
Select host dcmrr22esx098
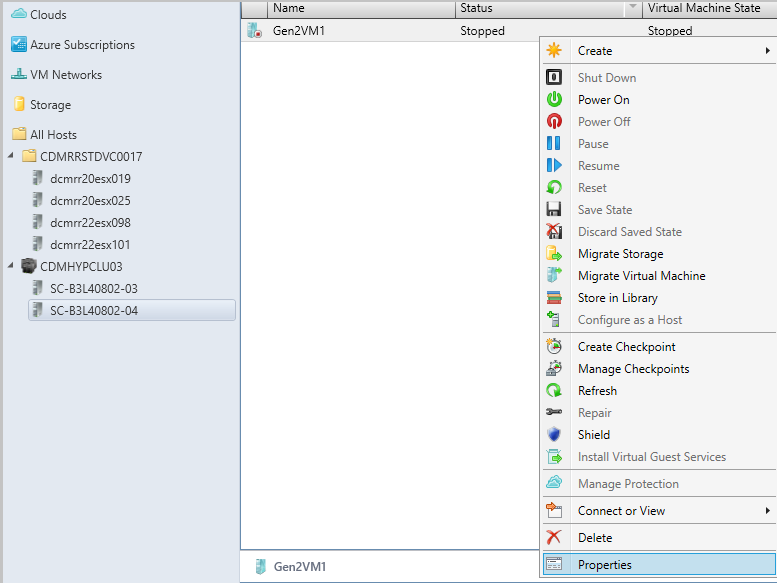(x=90, y=222)
